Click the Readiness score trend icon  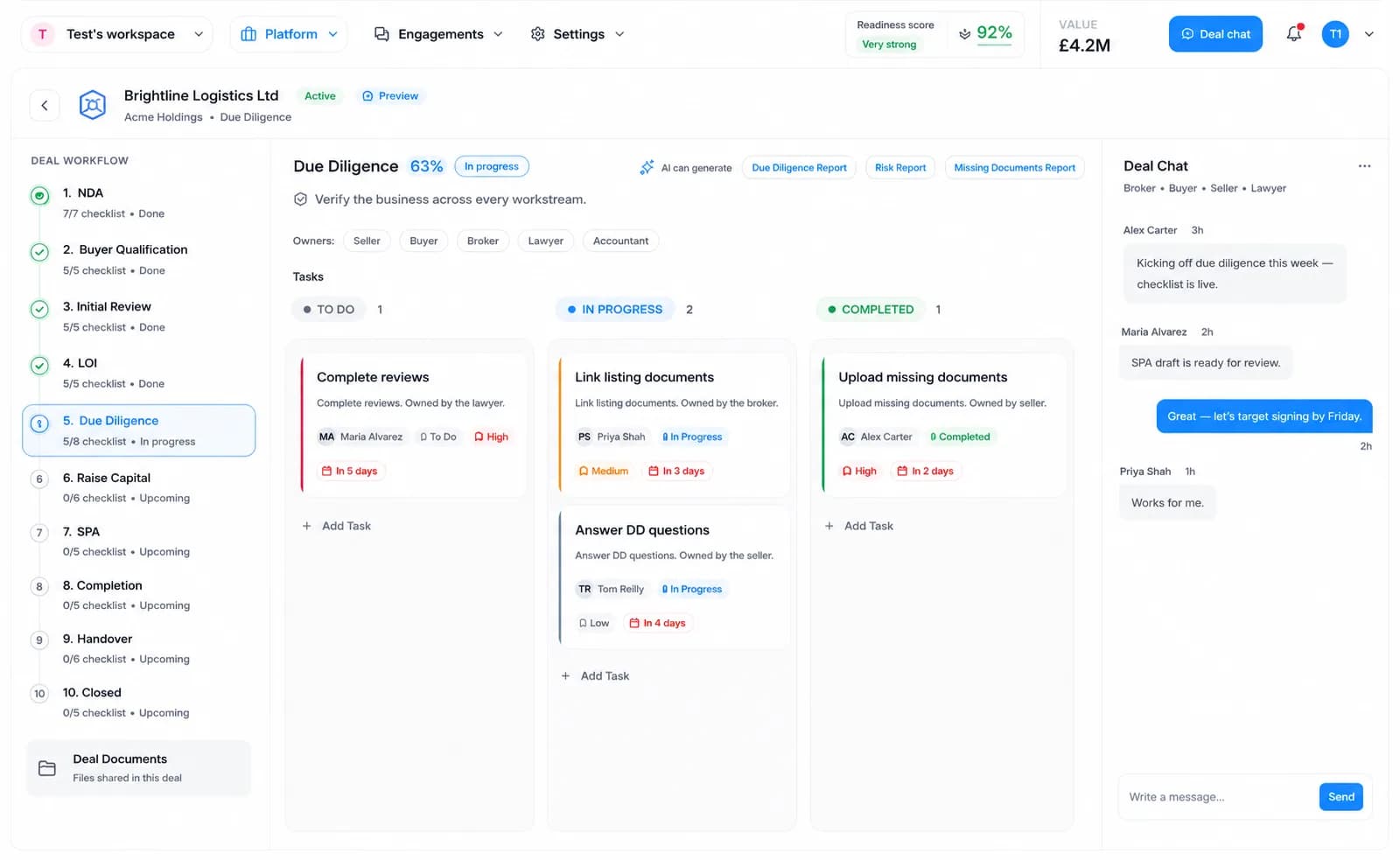click(964, 34)
